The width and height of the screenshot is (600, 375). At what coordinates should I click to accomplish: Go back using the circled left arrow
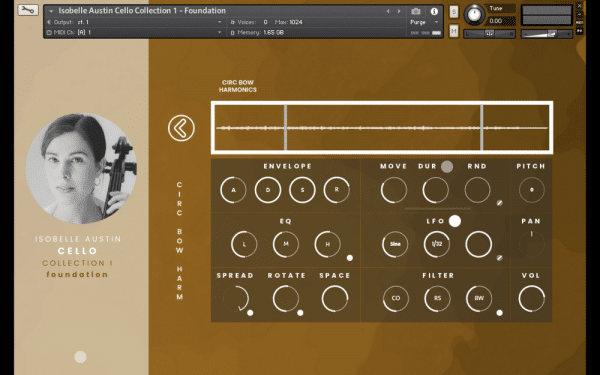(181, 128)
